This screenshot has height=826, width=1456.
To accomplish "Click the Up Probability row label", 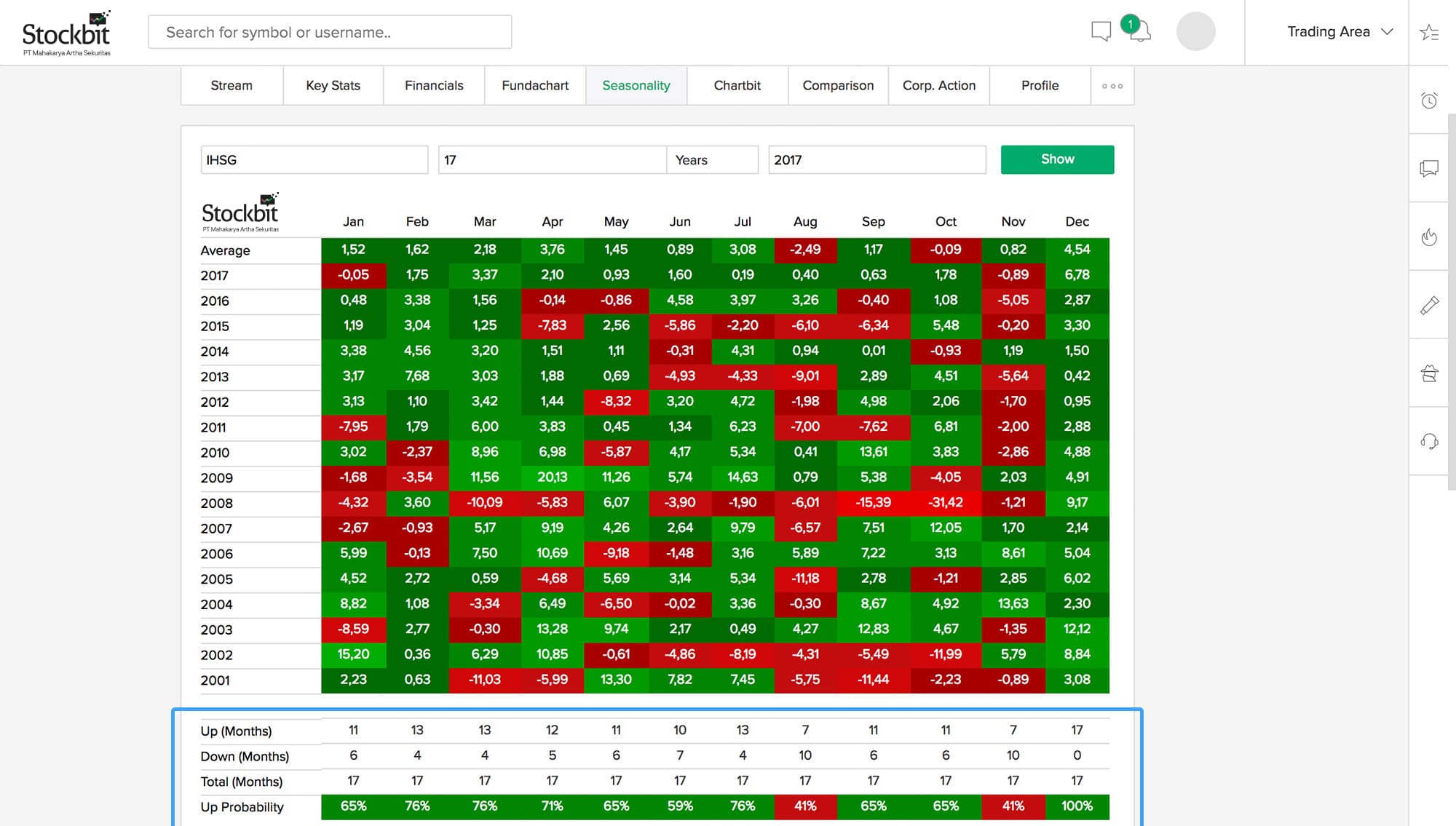I will [x=242, y=807].
